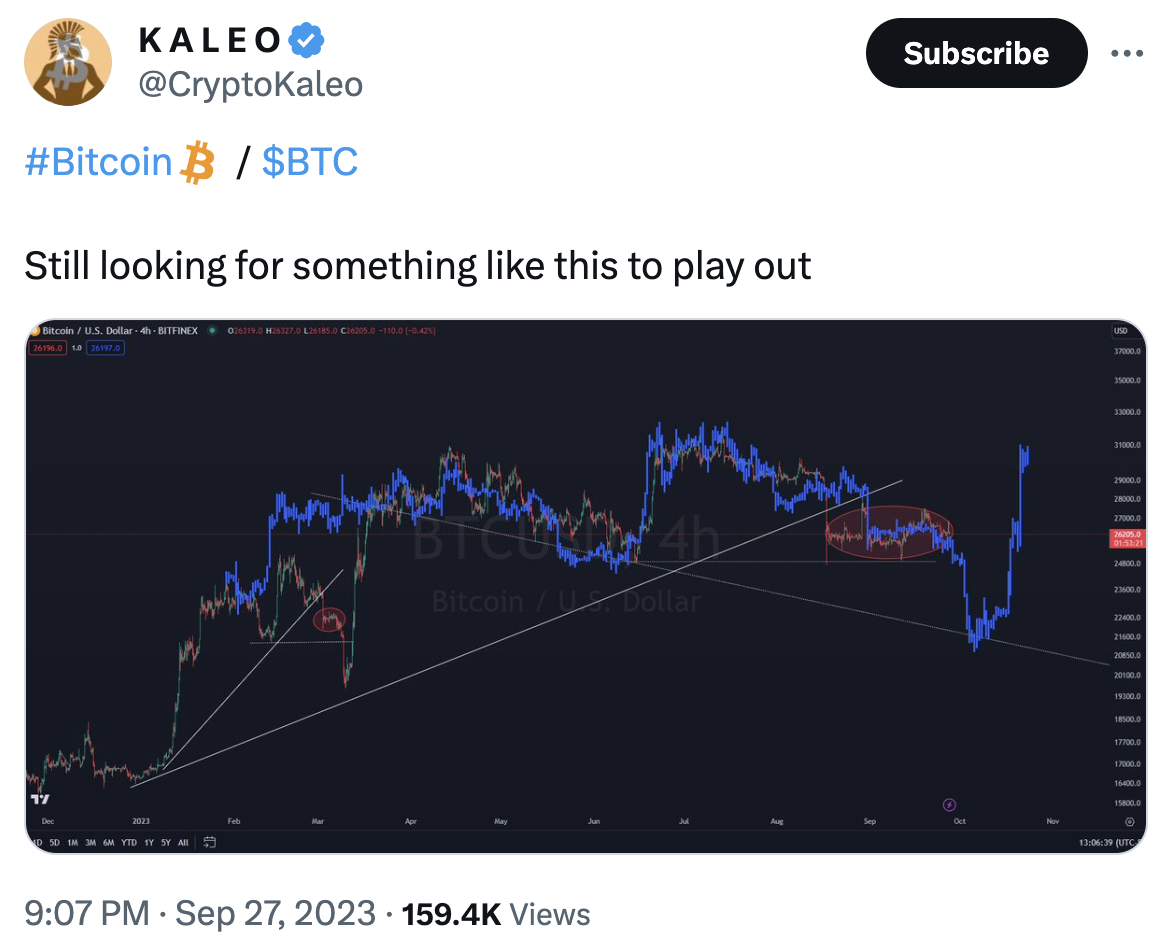The height and width of the screenshot is (950, 1168).
Task: Select the YTD range option
Action: pyautogui.click(x=130, y=843)
